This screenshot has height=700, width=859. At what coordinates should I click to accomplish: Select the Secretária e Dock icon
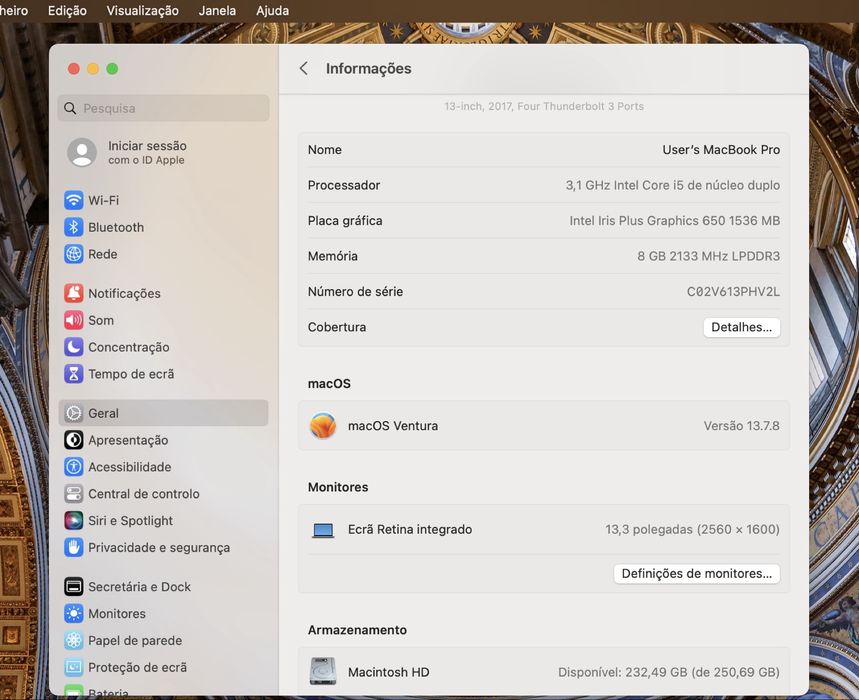pos(73,587)
